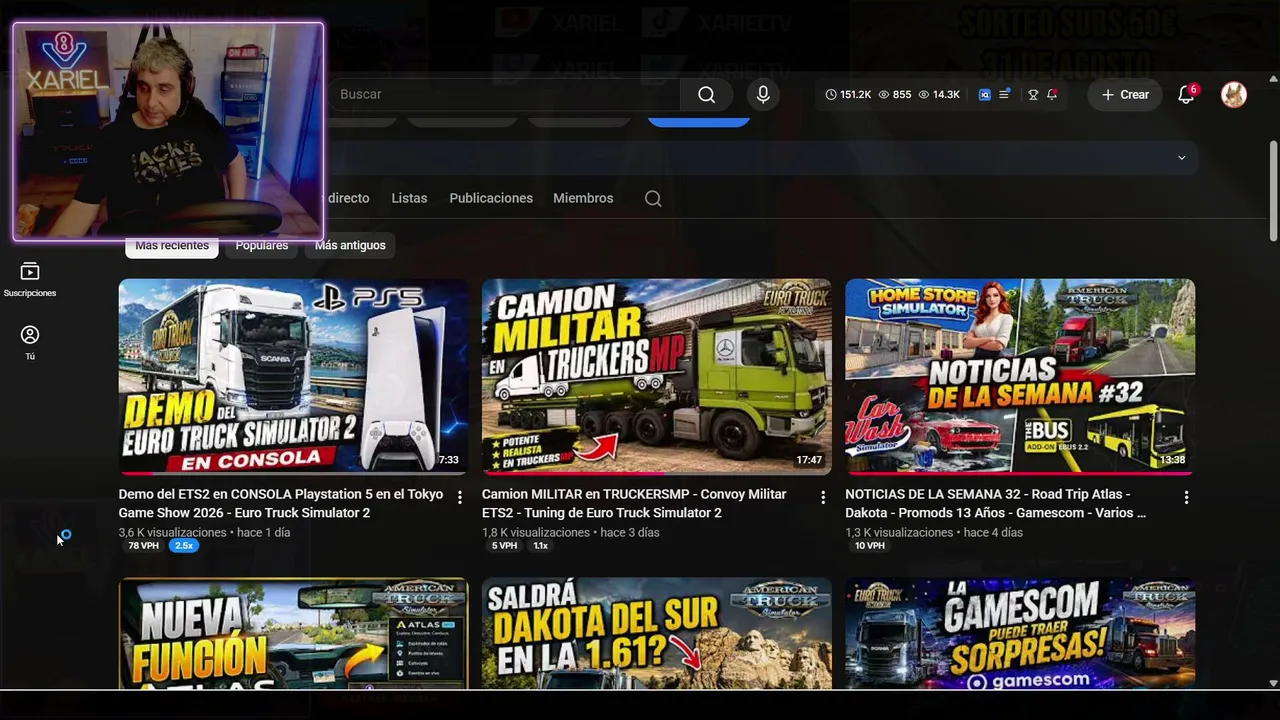Open the Camion Militar TruckersMP thumbnail
This screenshot has height=720, width=1280.
tap(656, 377)
